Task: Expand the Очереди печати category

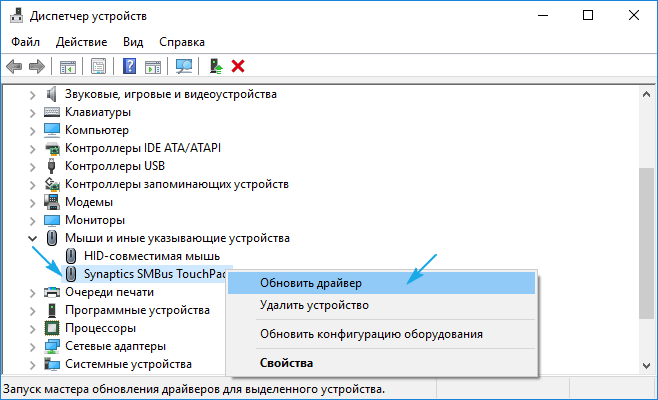Action: pos(32,293)
